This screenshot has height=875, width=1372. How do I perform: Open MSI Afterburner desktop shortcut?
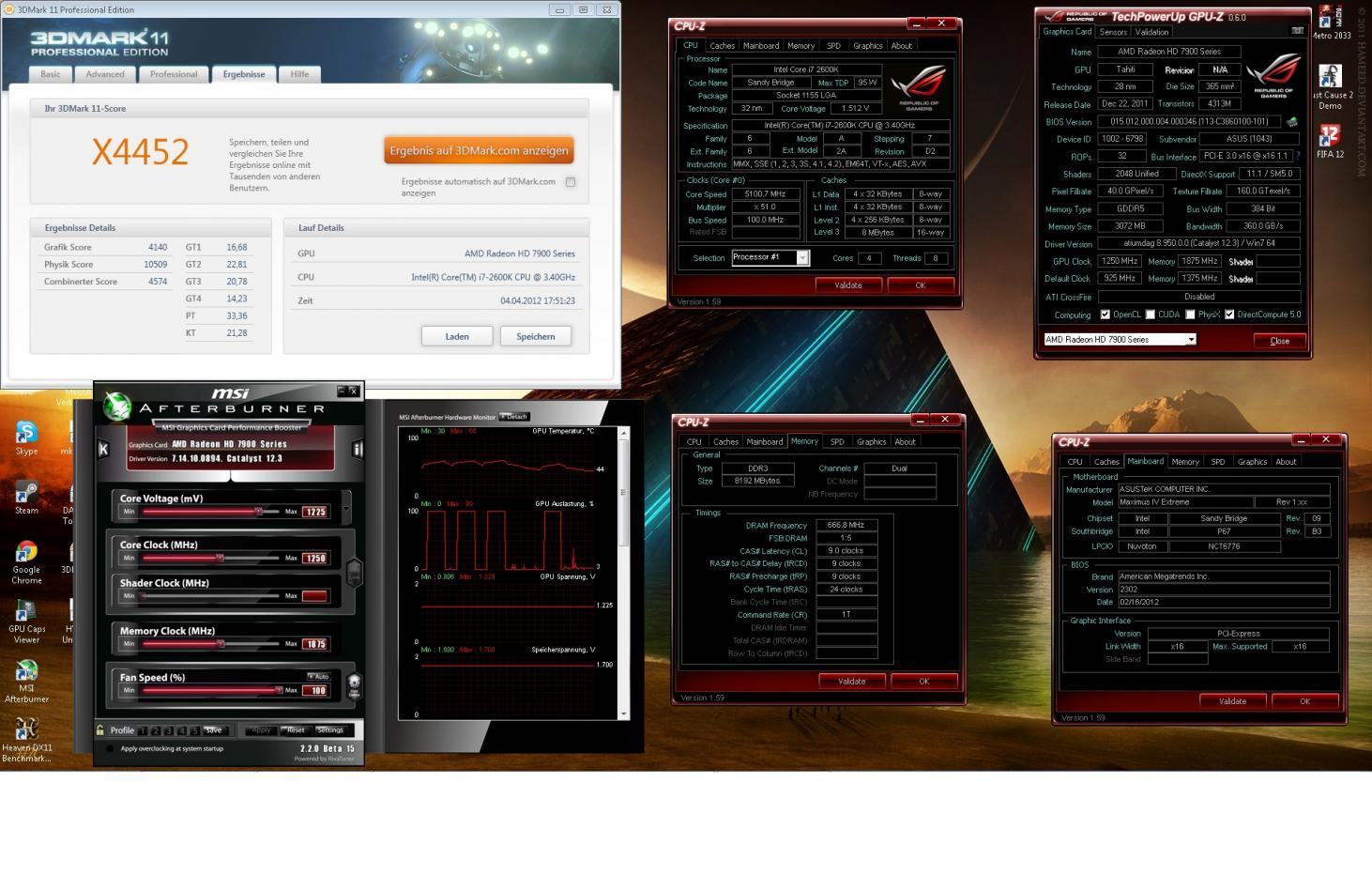[26, 682]
